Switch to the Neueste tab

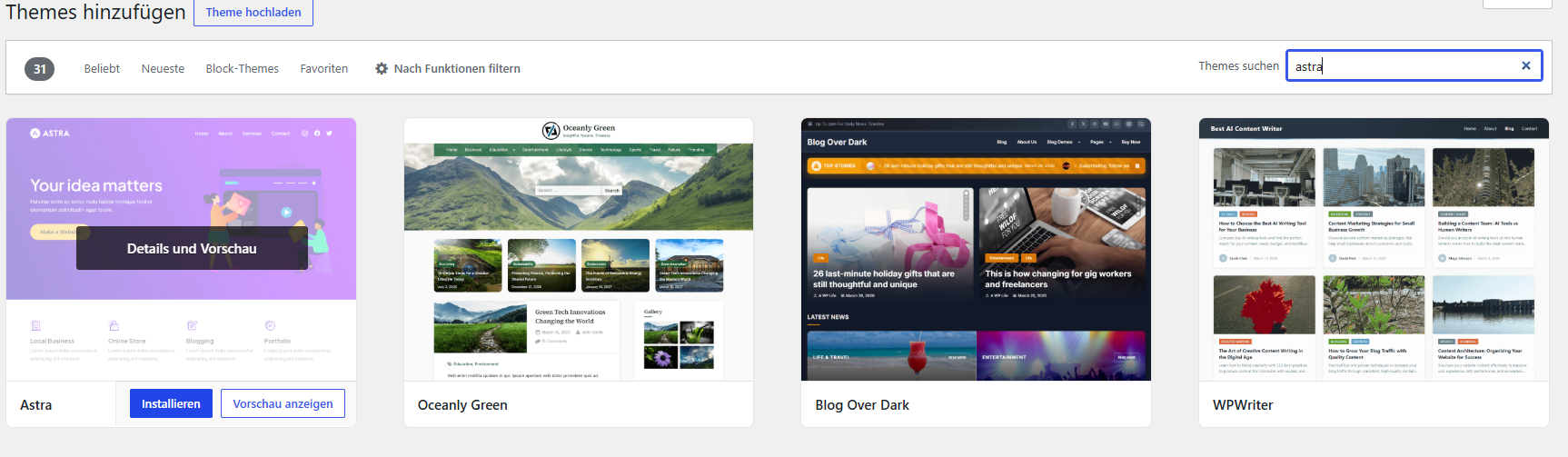[163, 68]
